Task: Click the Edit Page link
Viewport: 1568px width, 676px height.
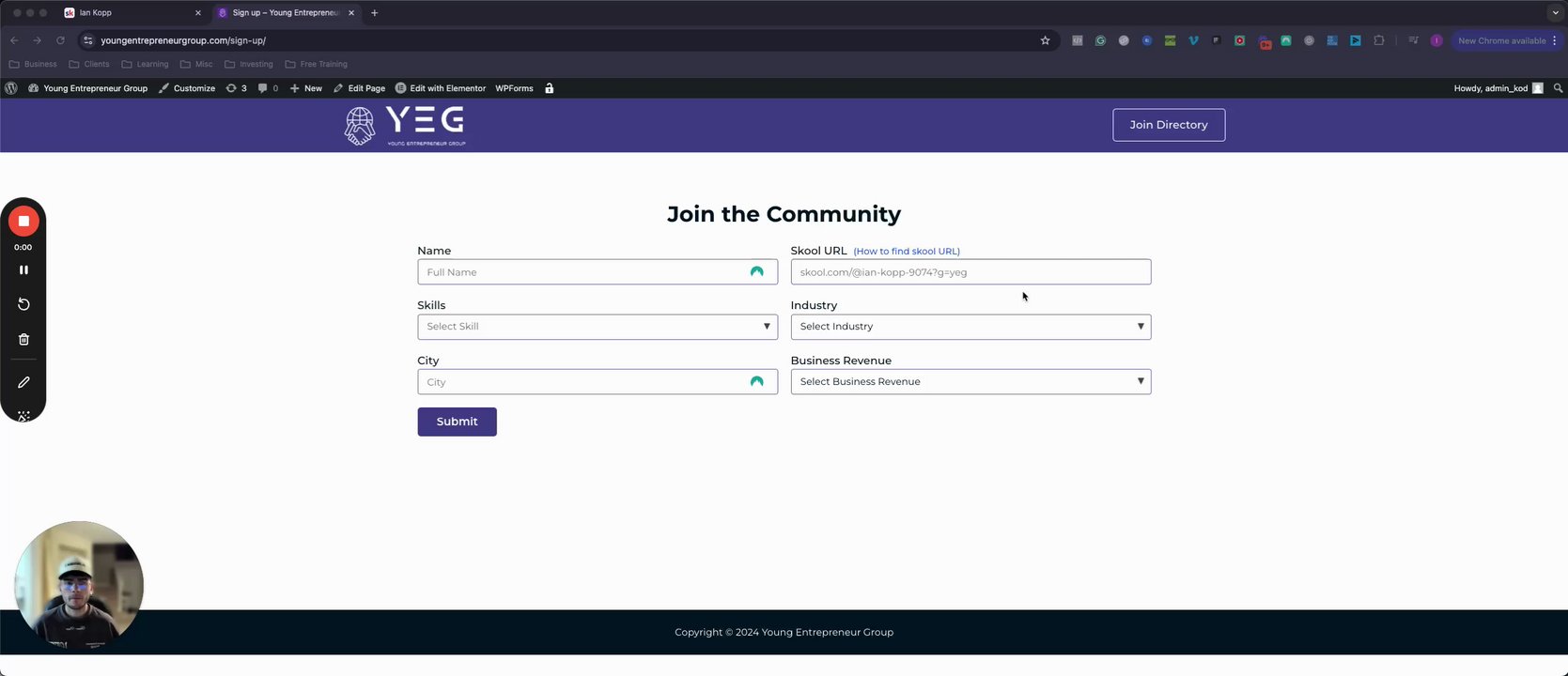Action: click(x=360, y=88)
